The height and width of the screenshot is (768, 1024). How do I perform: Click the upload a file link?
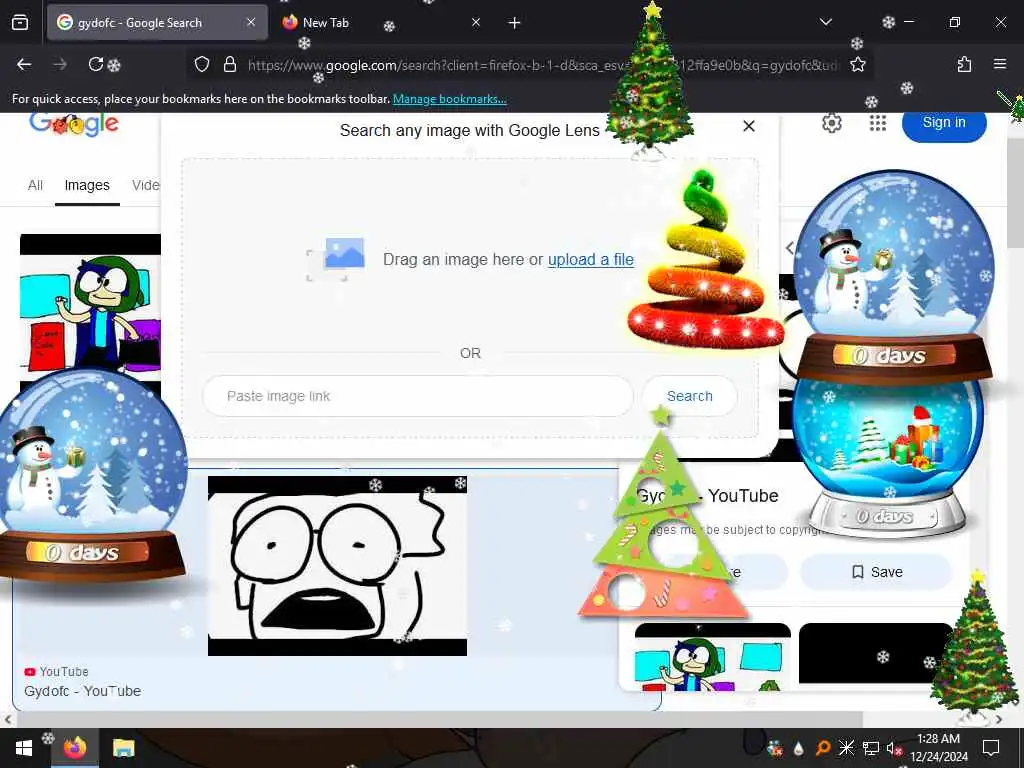tap(590, 259)
